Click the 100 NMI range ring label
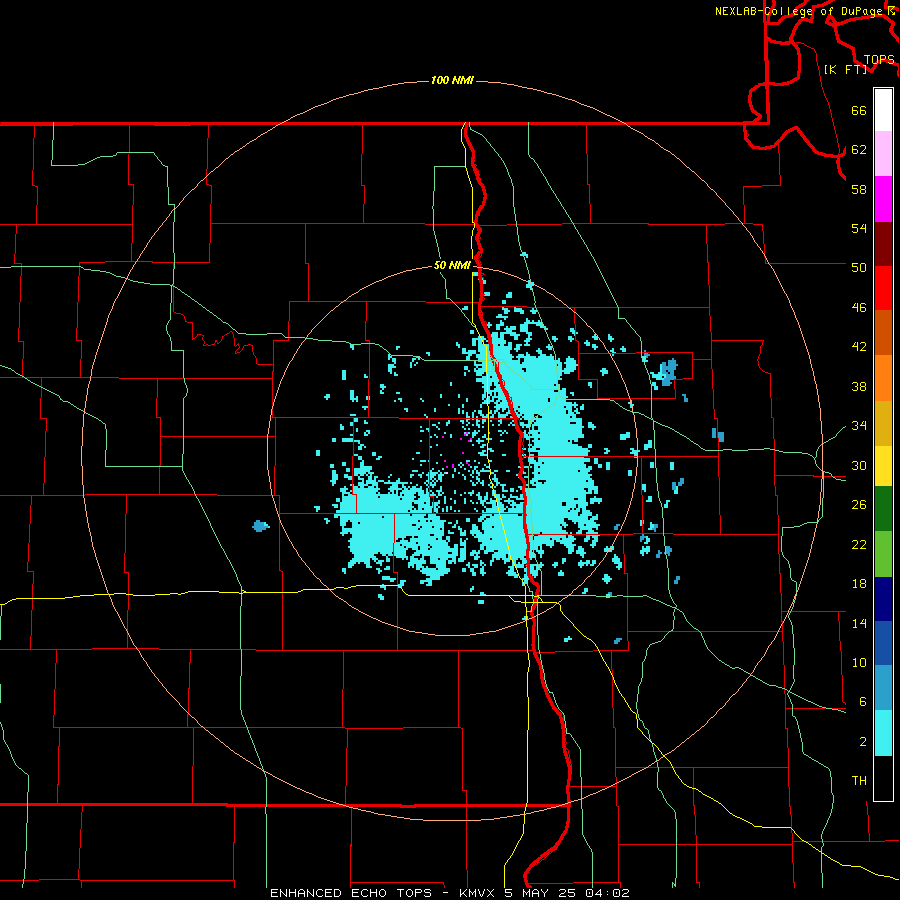Screen dimensions: 900x900 pyautogui.click(x=452, y=80)
